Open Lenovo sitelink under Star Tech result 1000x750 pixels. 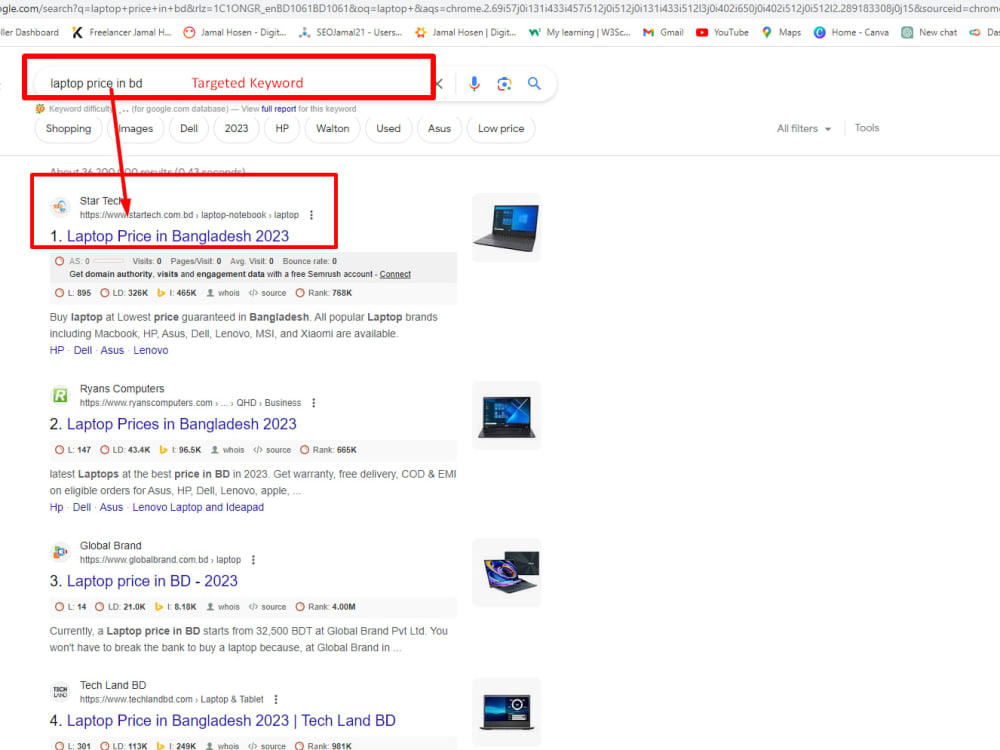coord(151,351)
